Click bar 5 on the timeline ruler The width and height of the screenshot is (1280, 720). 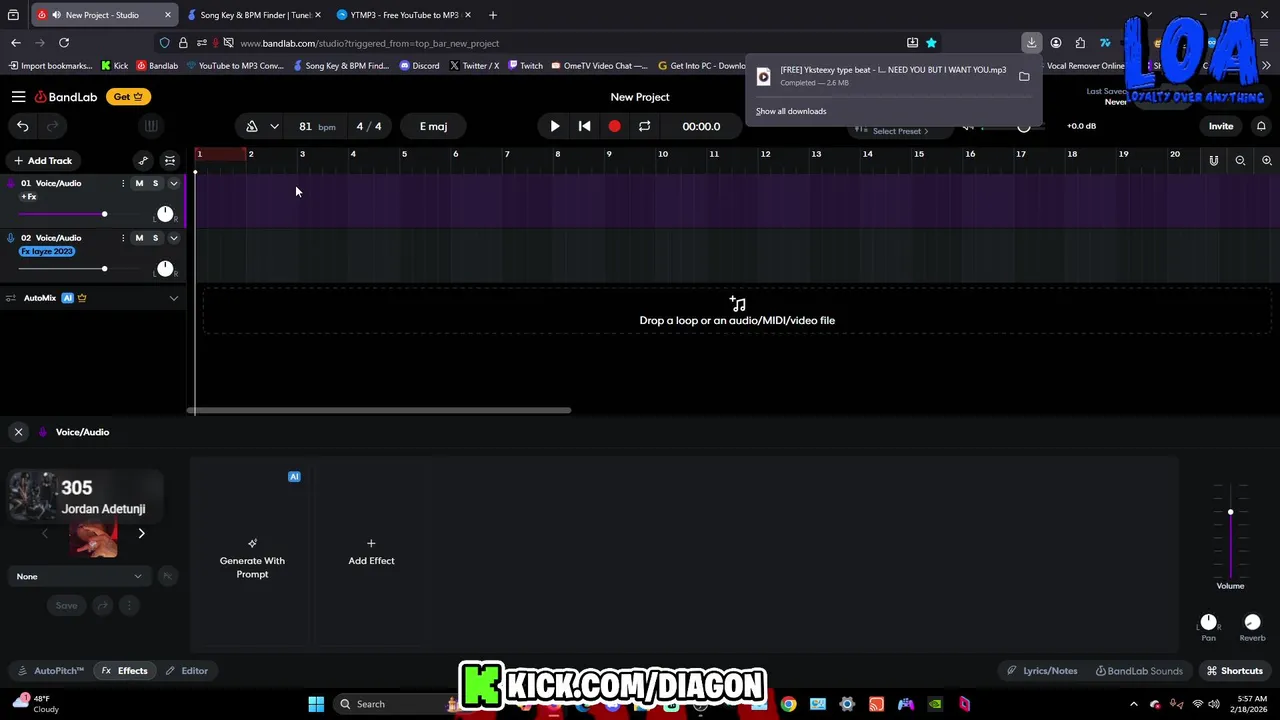(404, 154)
